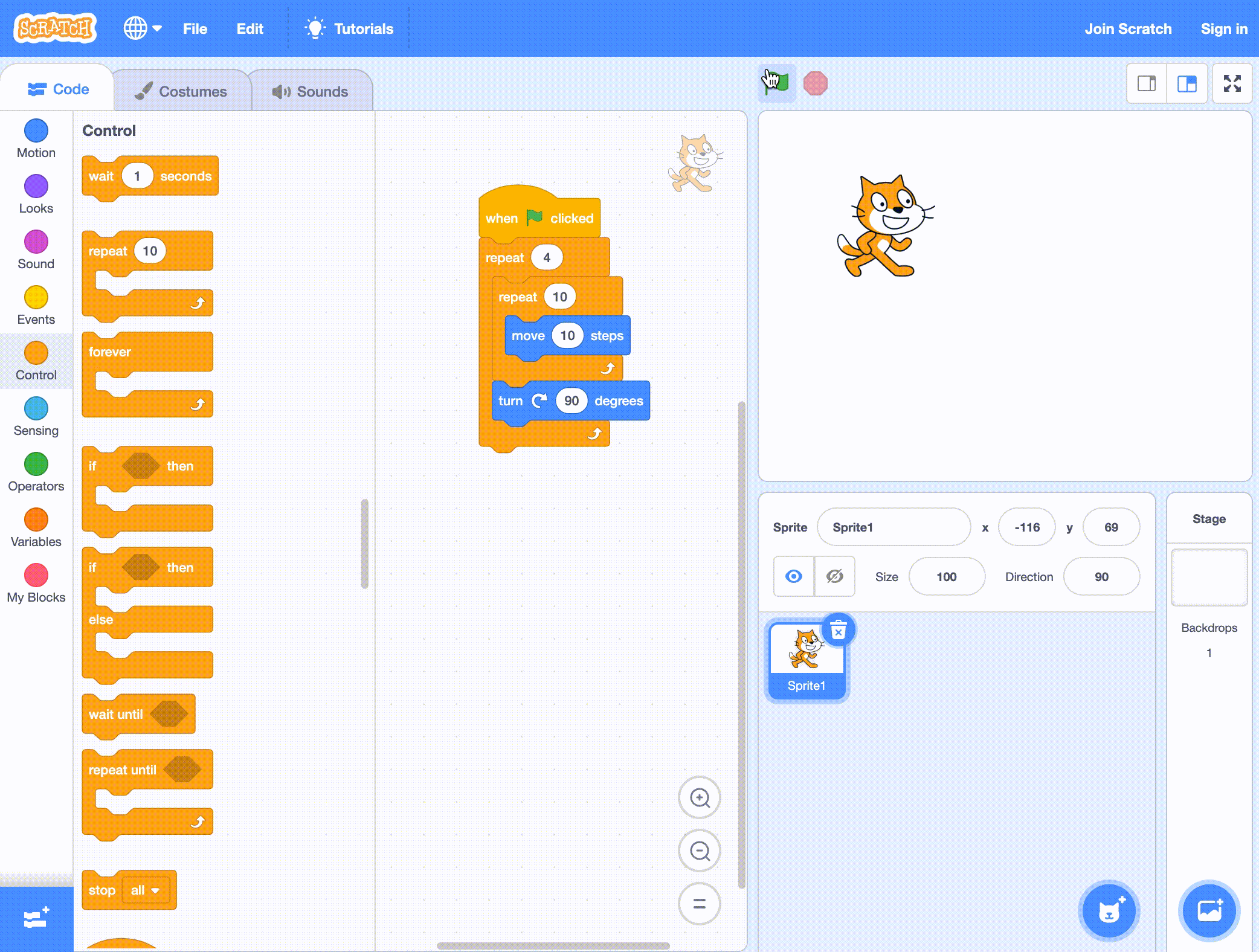1259x952 pixels.
Task: Enter full screen stage mode
Action: pos(1232,83)
